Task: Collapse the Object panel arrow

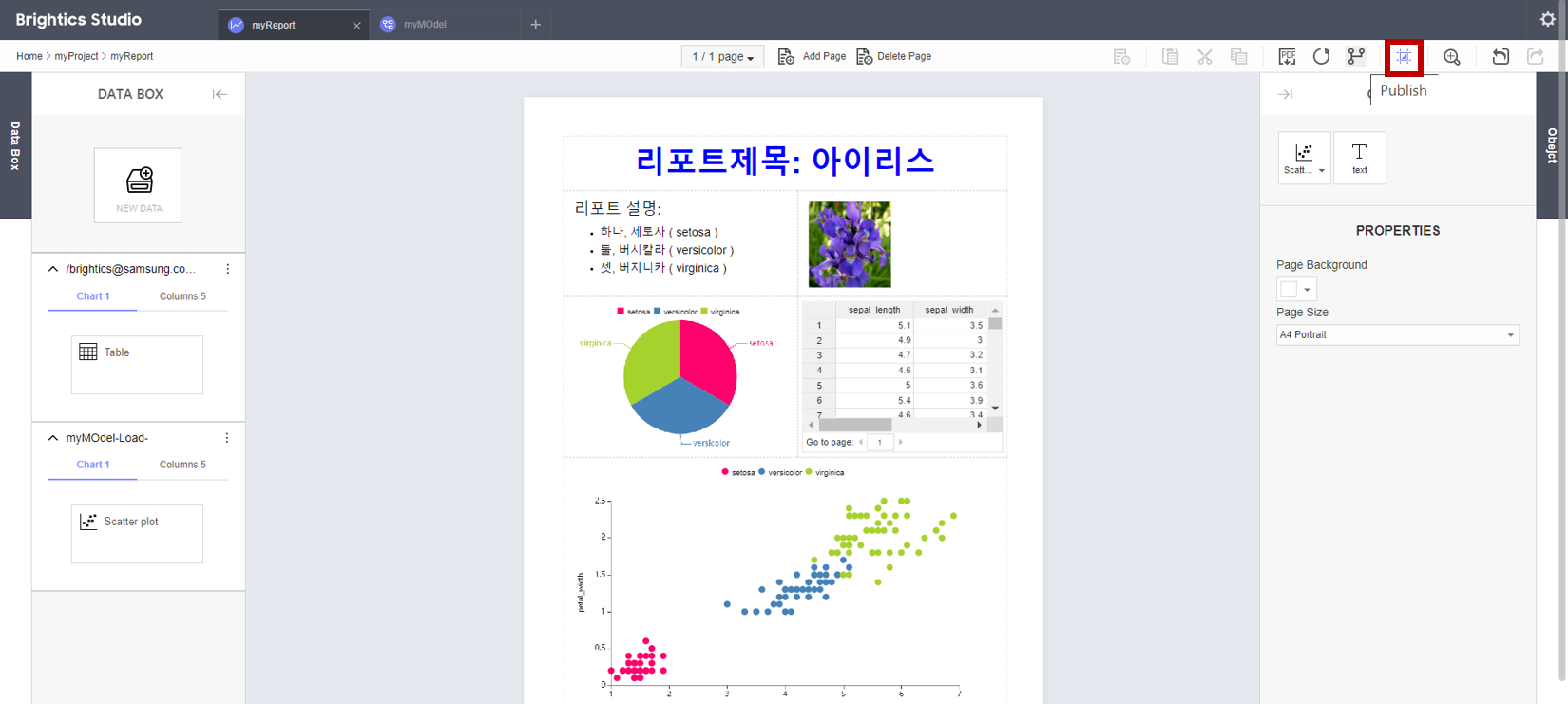Action: [x=1285, y=94]
